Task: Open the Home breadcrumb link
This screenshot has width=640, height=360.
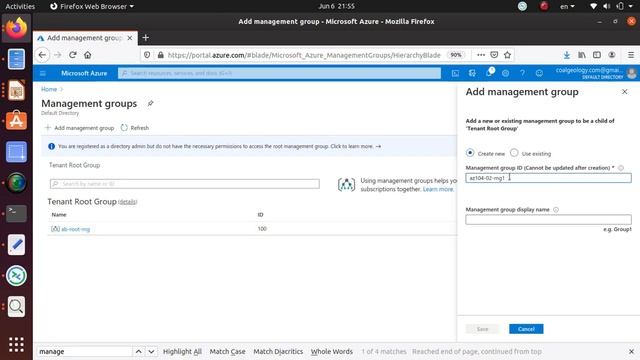Action: point(49,89)
